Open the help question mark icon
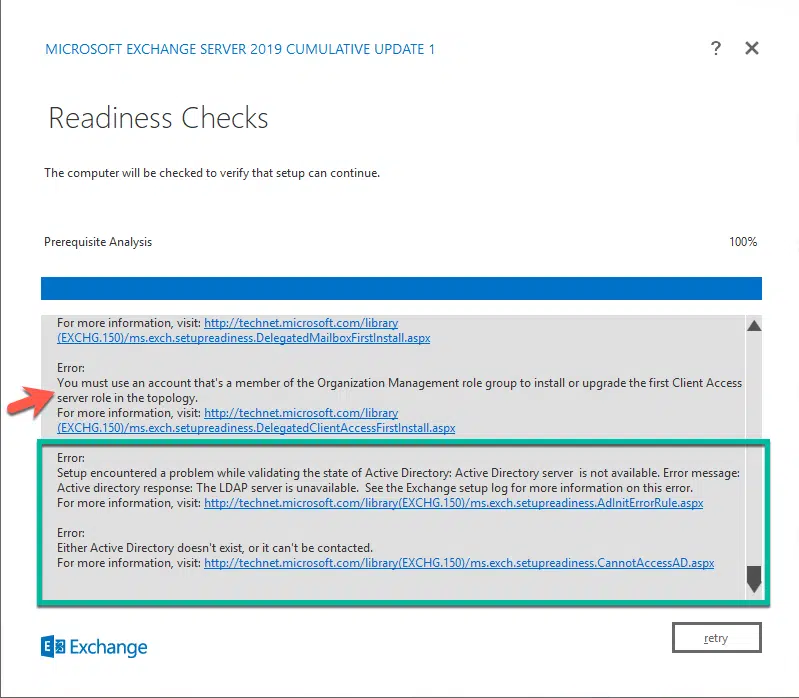The width and height of the screenshot is (799, 698). click(715, 48)
